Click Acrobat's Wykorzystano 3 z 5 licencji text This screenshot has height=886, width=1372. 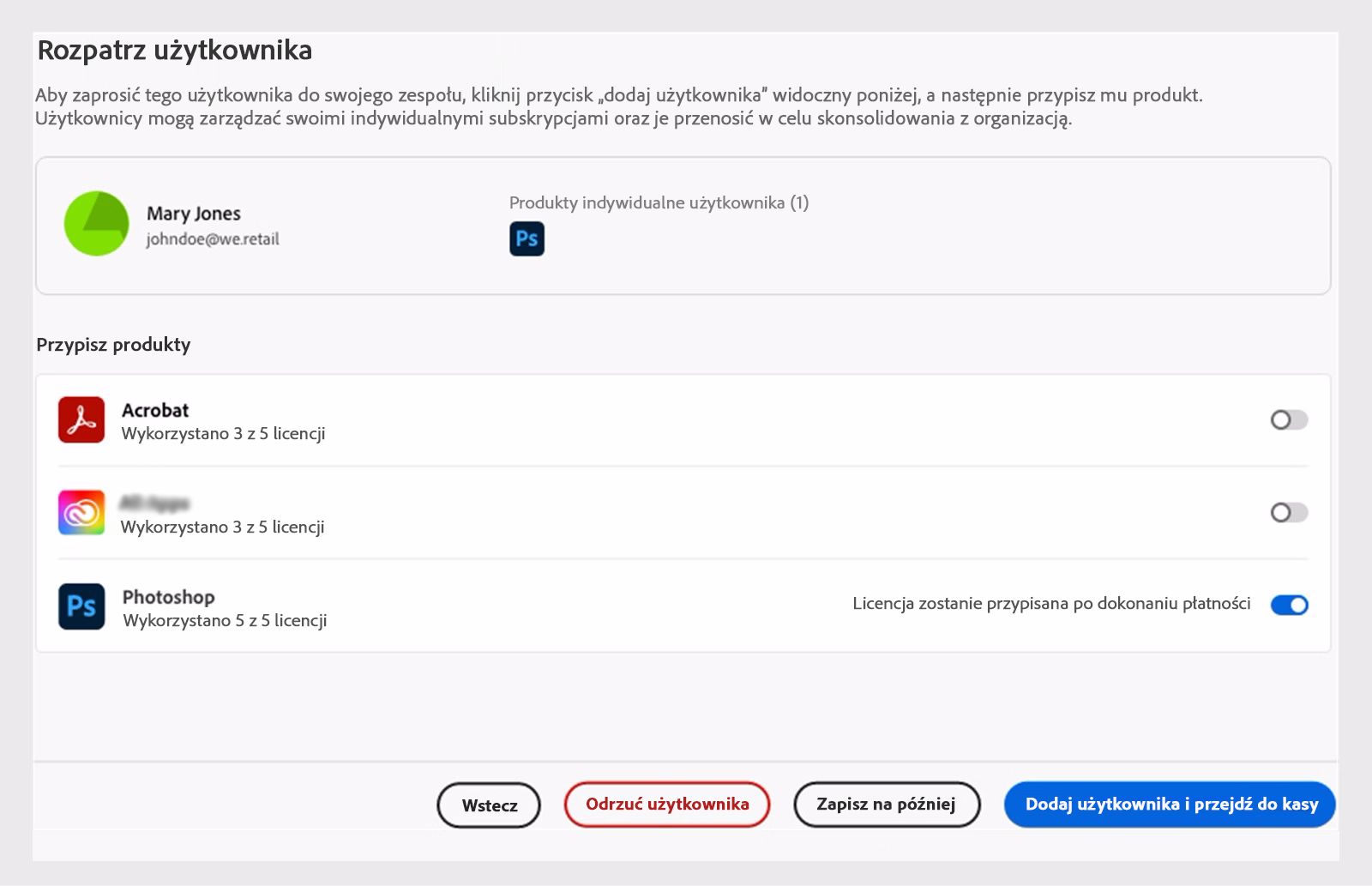223,434
